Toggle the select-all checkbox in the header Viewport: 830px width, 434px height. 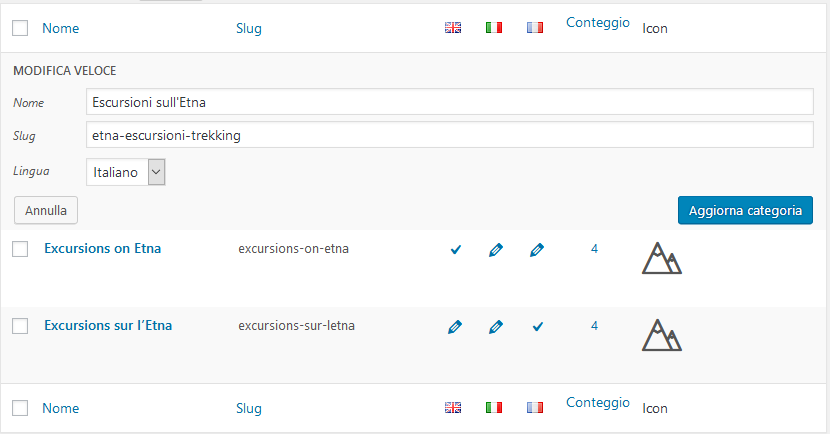pyautogui.click(x=20, y=28)
